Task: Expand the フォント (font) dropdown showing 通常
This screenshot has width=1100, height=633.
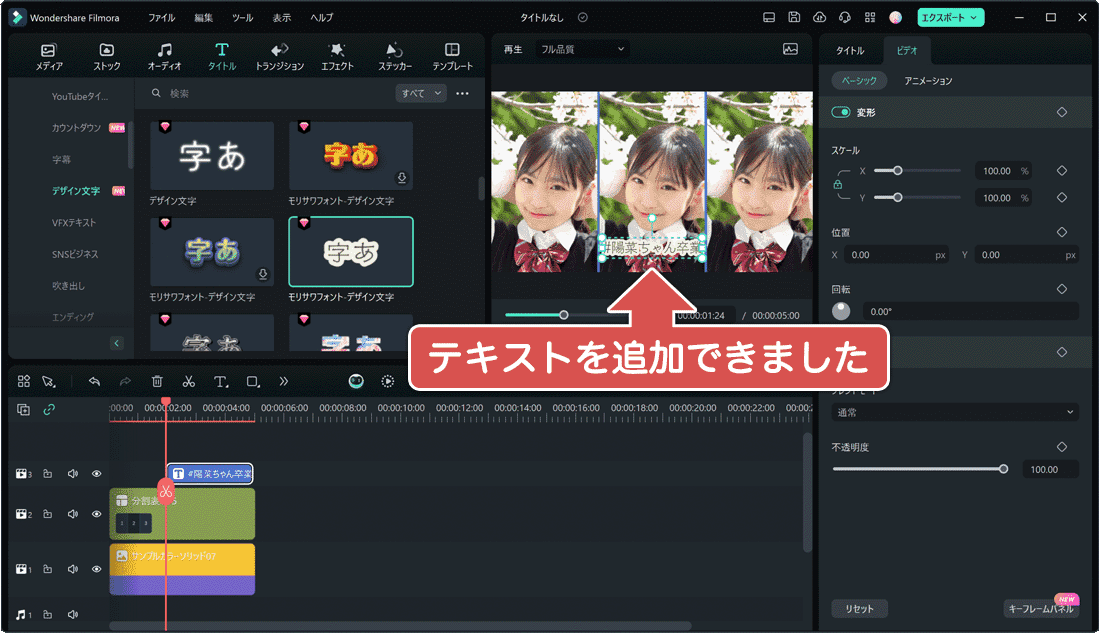Action: tap(955, 412)
